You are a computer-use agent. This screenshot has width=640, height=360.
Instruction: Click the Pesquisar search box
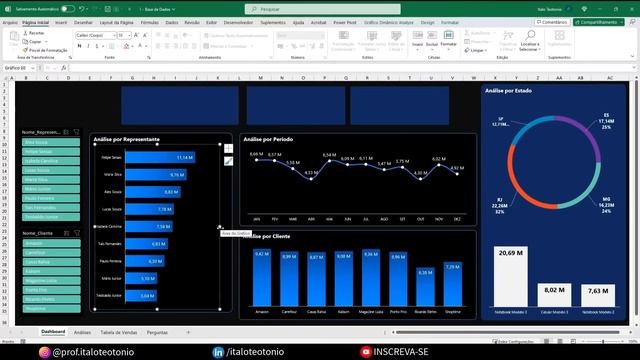322,9
